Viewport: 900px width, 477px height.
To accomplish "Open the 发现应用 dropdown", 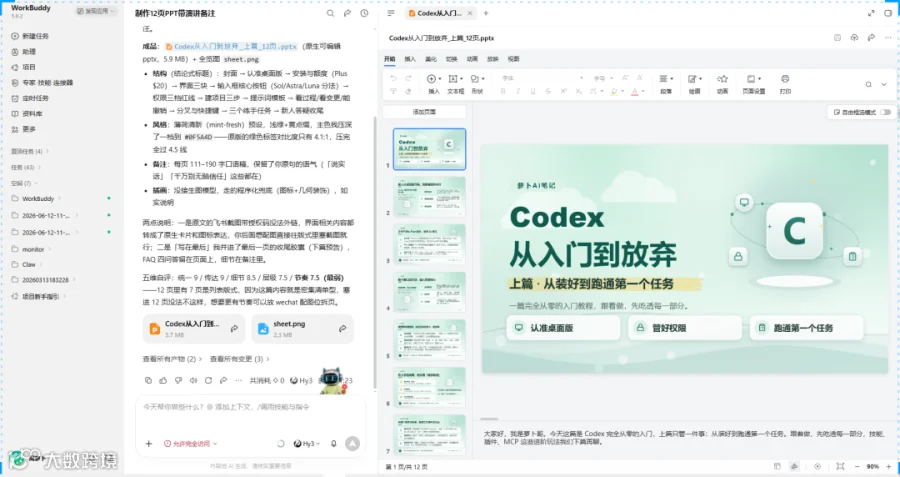I will click(x=95, y=11).
